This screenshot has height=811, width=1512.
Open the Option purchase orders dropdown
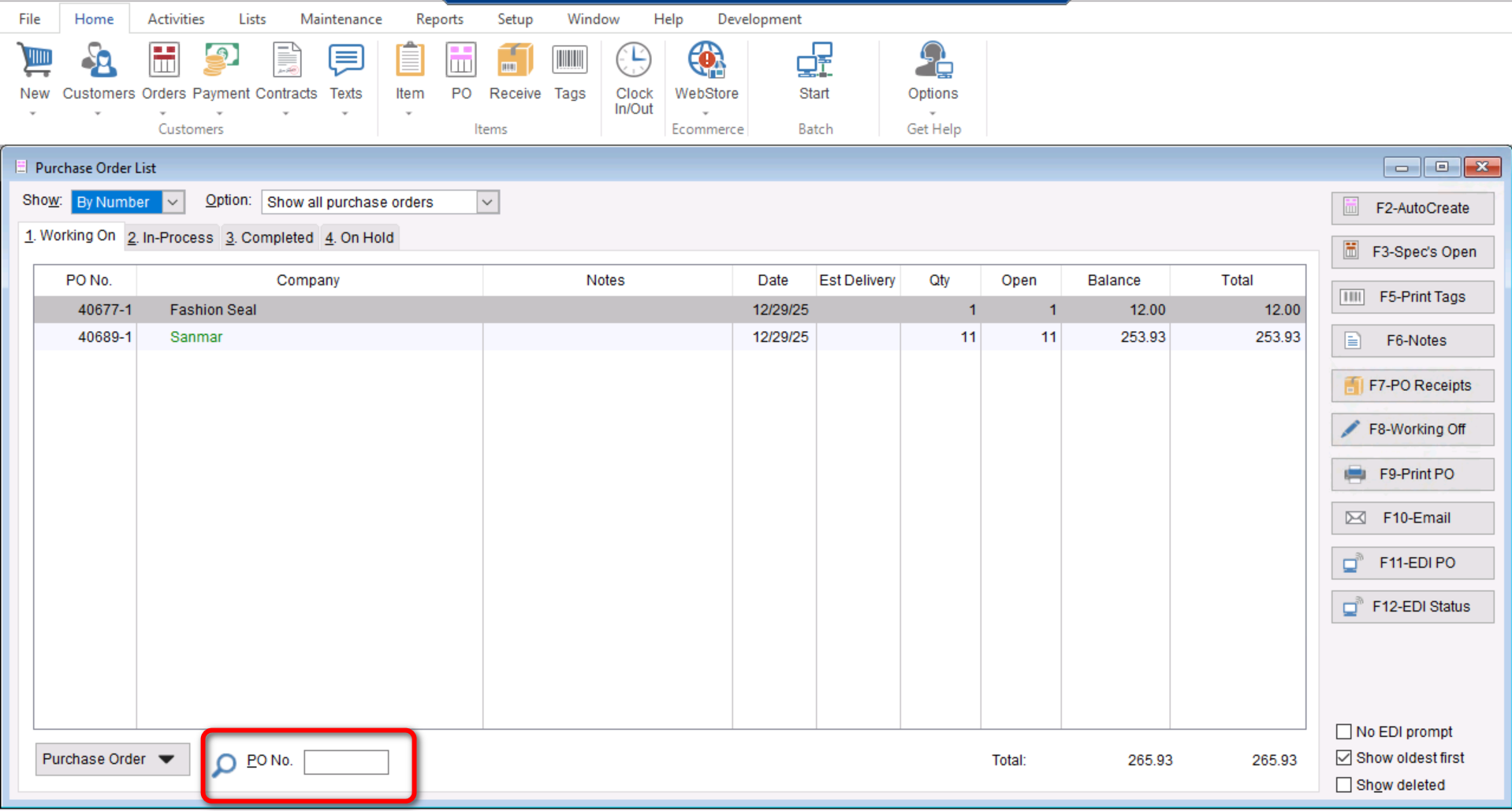(487, 203)
